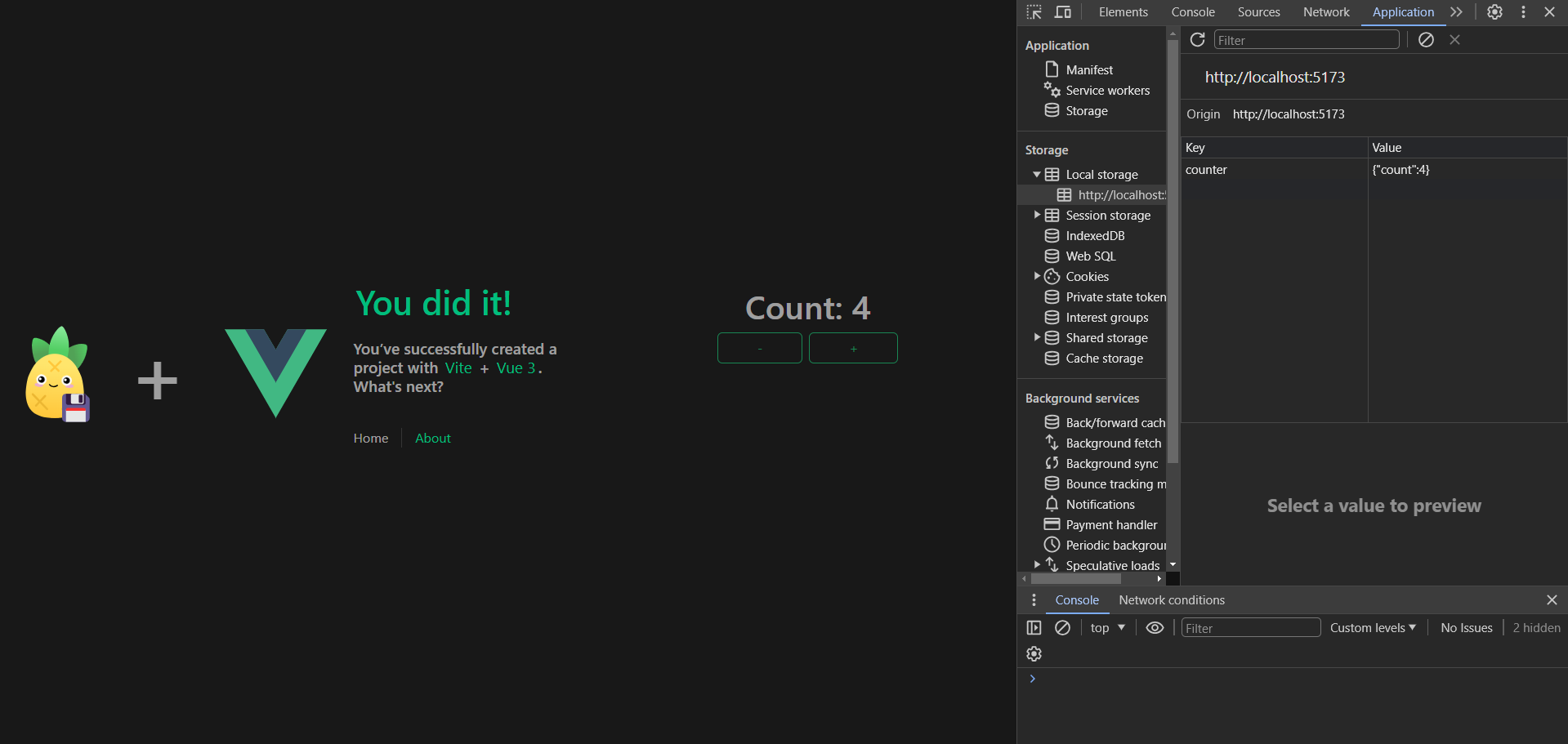Sort by the Value column header
This screenshot has height=744, width=1568.
pyautogui.click(x=1467, y=148)
